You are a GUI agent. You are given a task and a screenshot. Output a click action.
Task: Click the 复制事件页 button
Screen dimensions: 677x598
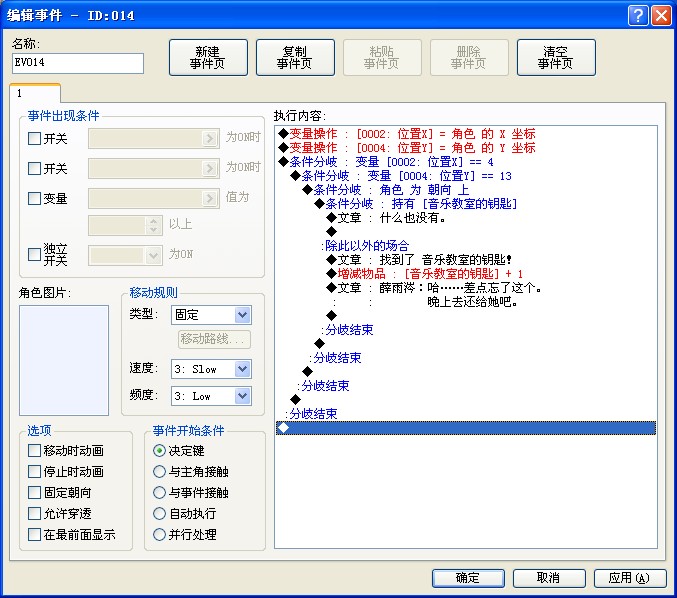pos(295,57)
